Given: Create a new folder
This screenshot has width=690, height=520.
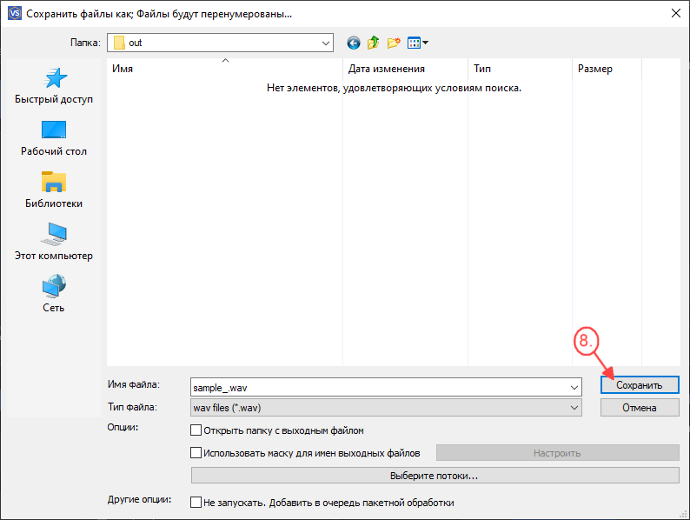Looking at the screenshot, I should click(x=393, y=43).
